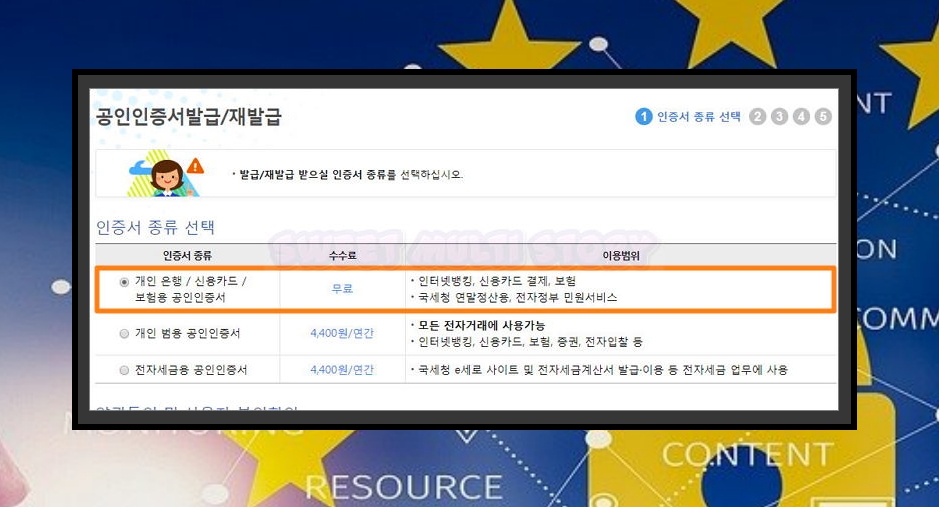Click step 1 circle icon

tap(643, 117)
